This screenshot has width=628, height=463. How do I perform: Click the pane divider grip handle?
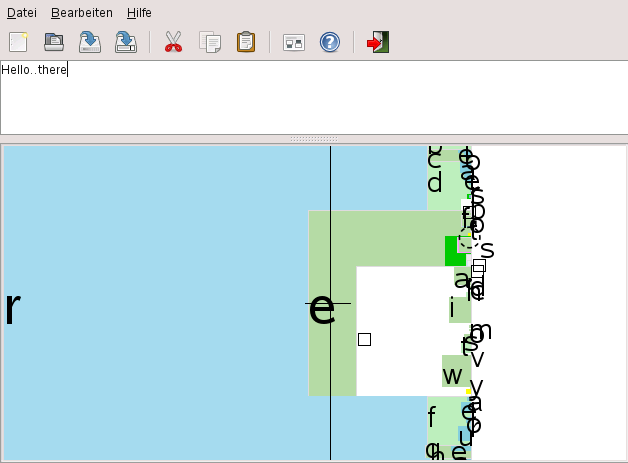314,139
